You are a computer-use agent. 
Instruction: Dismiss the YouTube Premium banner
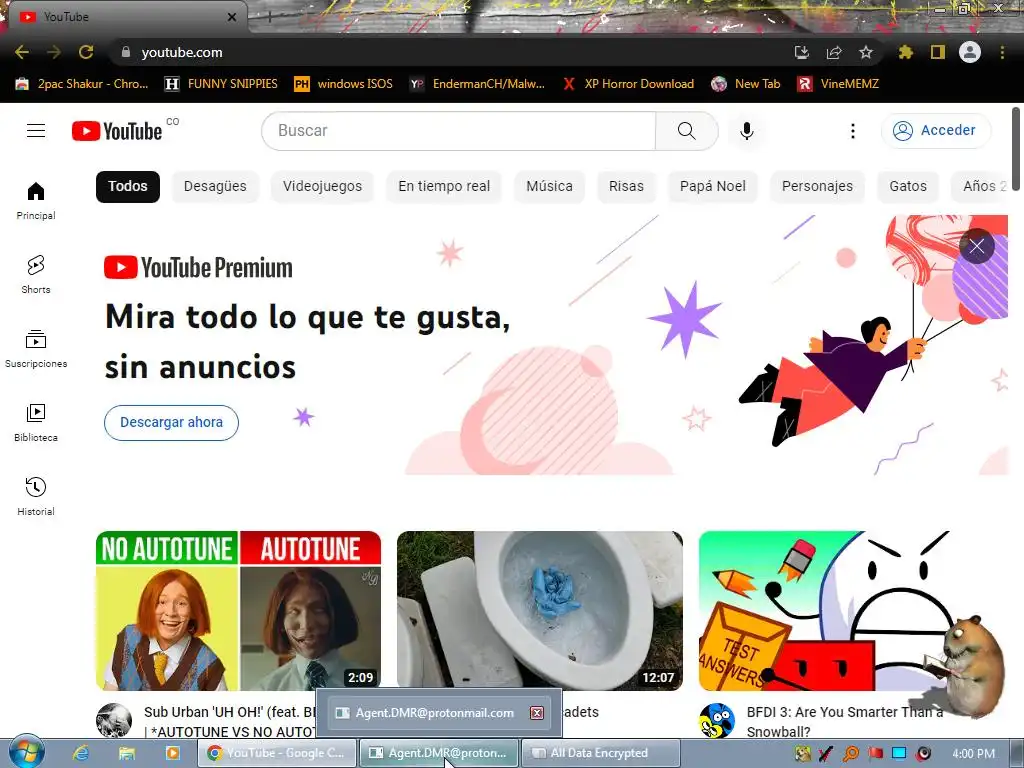[x=976, y=246]
